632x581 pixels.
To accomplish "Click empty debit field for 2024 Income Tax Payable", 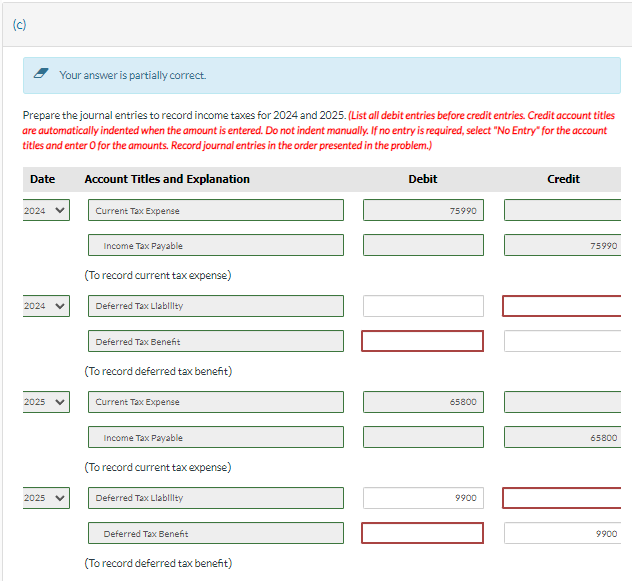I will (x=423, y=245).
